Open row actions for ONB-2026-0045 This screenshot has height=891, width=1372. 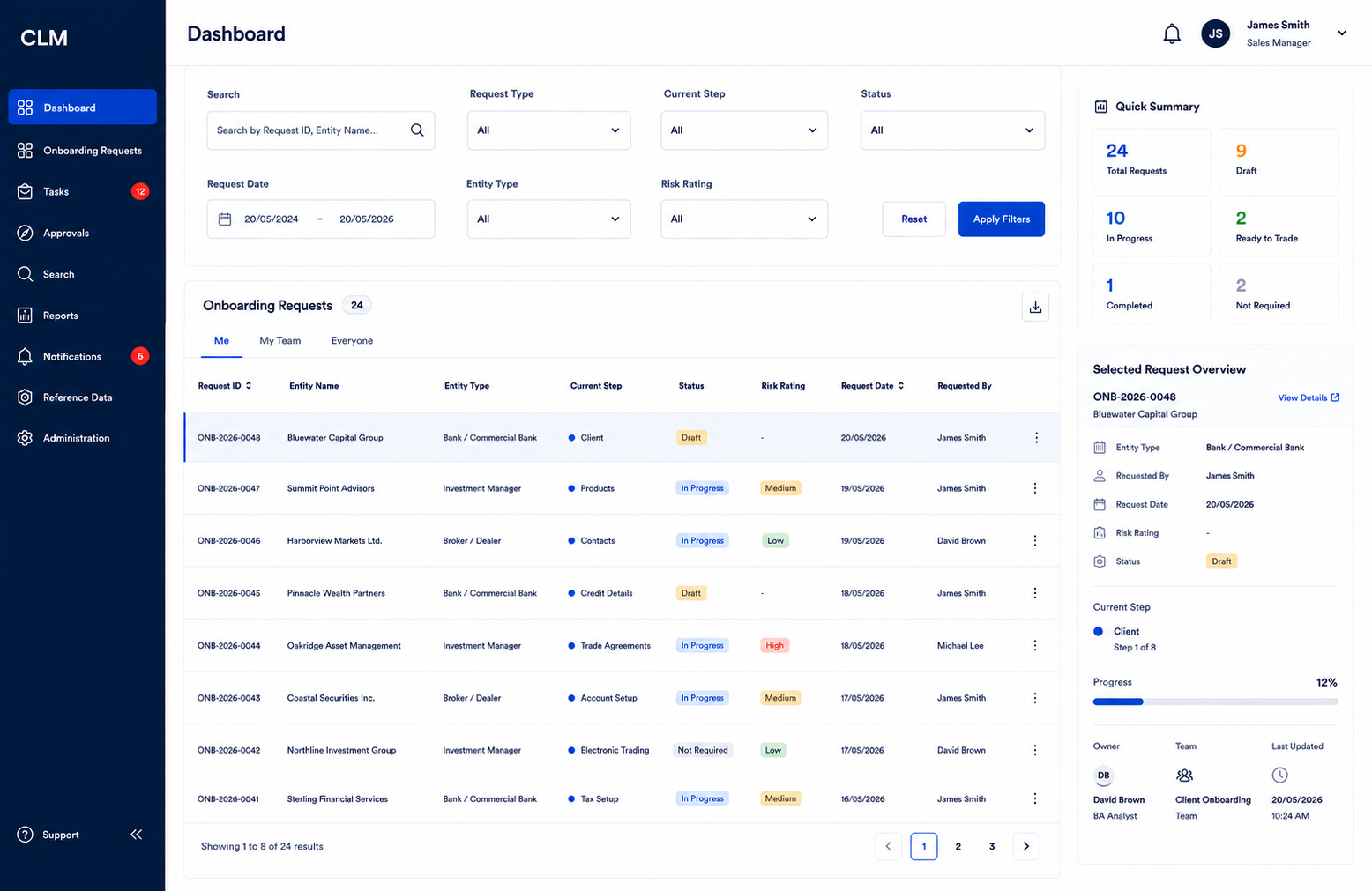coord(1035,593)
